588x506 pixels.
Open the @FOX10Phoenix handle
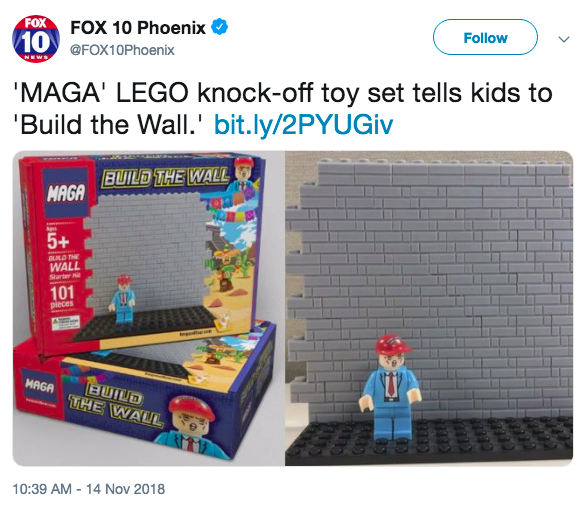[122, 50]
